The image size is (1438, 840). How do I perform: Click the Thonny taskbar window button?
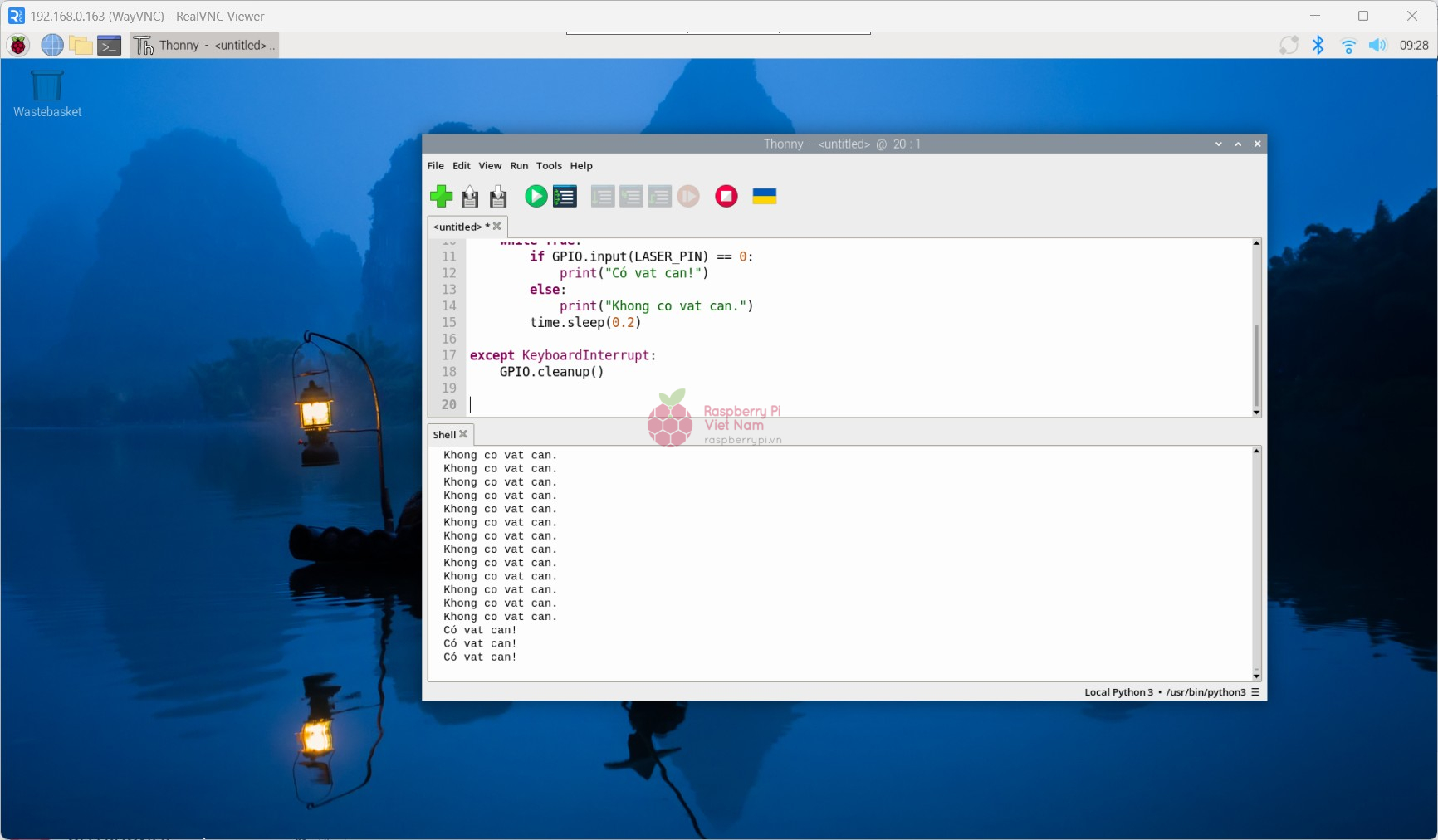pyautogui.click(x=204, y=45)
